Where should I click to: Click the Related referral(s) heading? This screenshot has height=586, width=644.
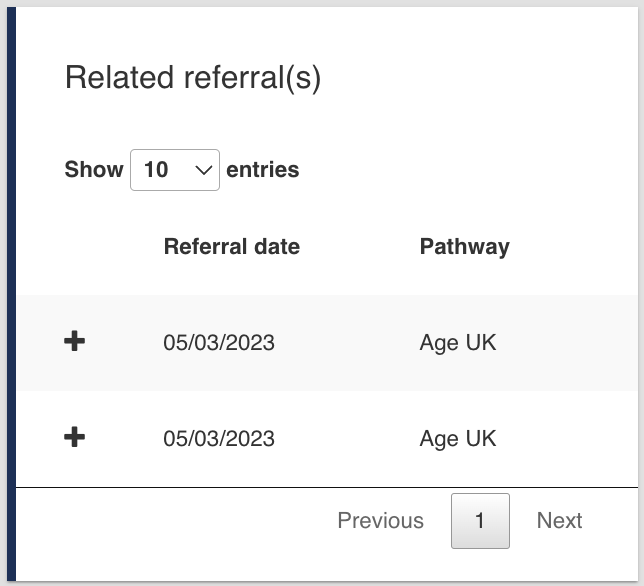click(x=193, y=78)
